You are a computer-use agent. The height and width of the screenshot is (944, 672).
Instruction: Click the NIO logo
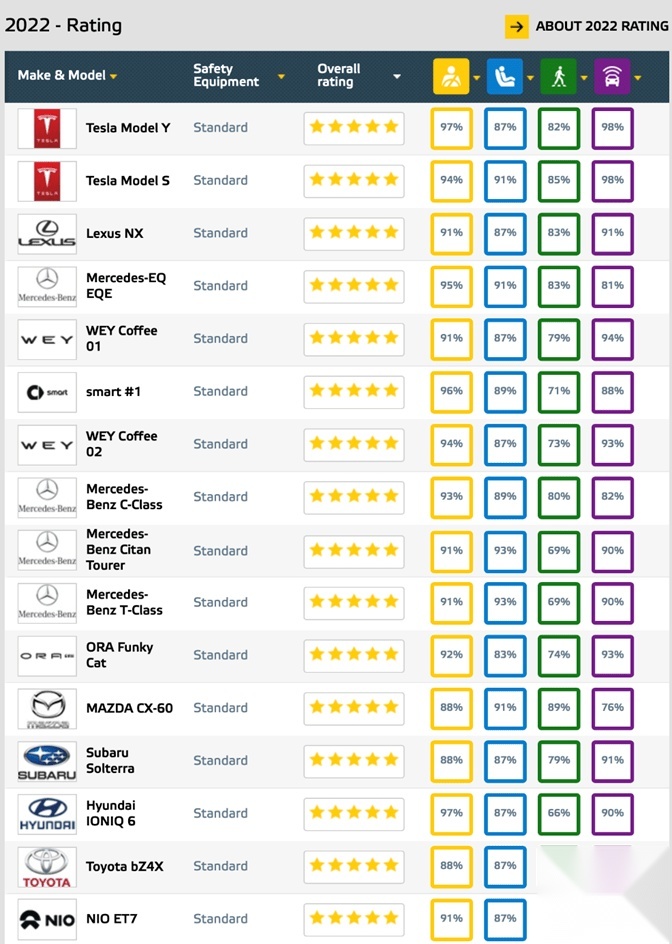(x=47, y=919)
